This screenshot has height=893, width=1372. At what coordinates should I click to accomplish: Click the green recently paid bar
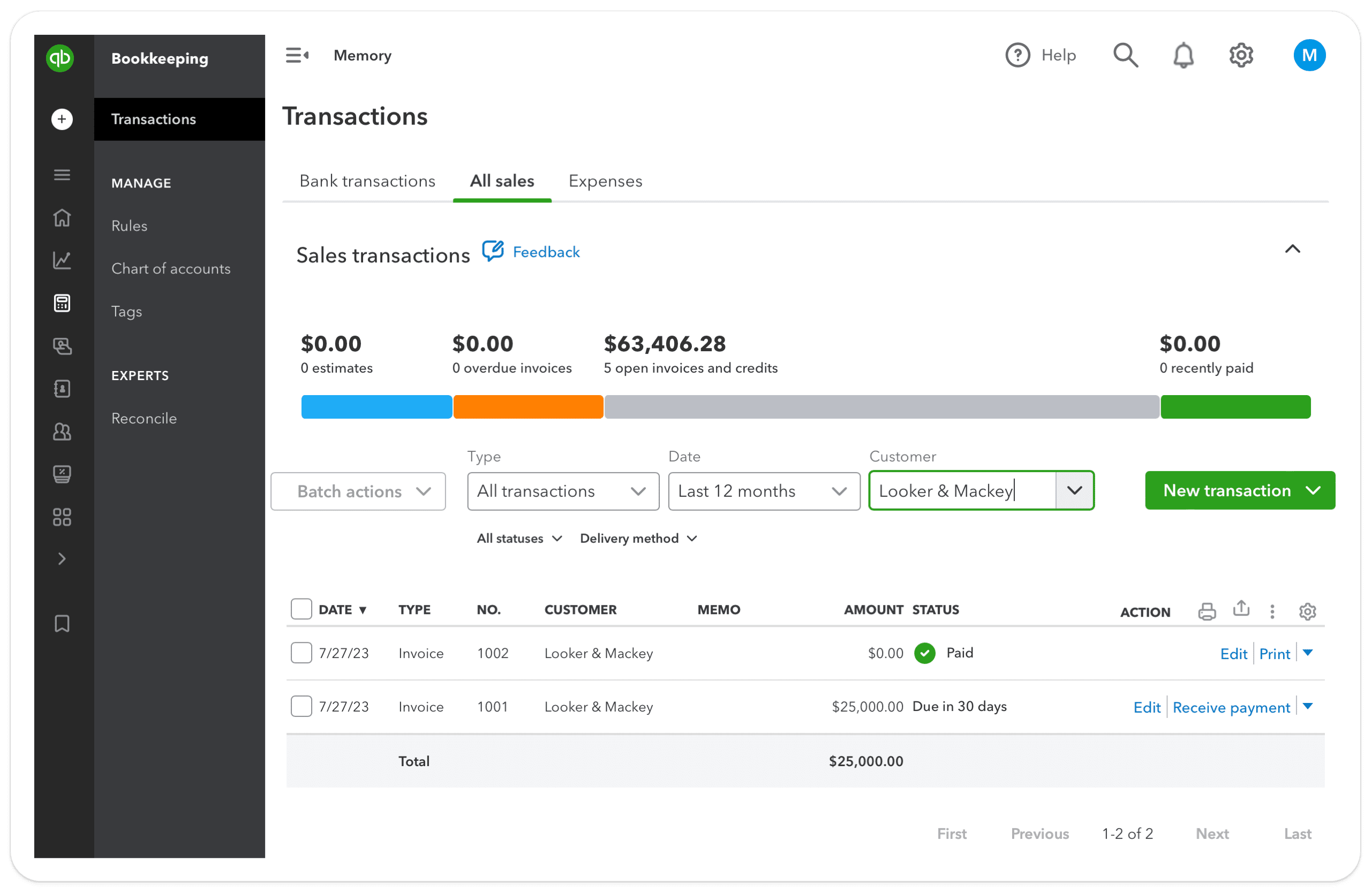click(x=1235, y=407)
